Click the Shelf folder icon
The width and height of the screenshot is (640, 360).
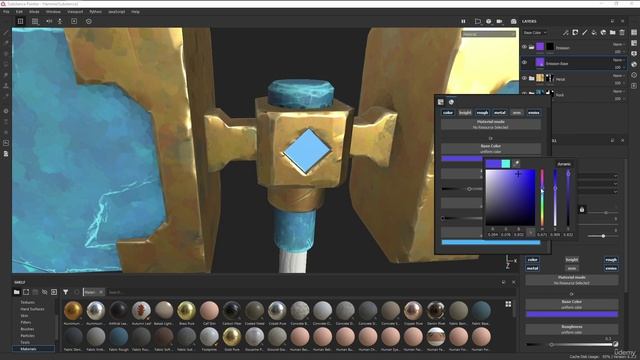coord(16,292)
